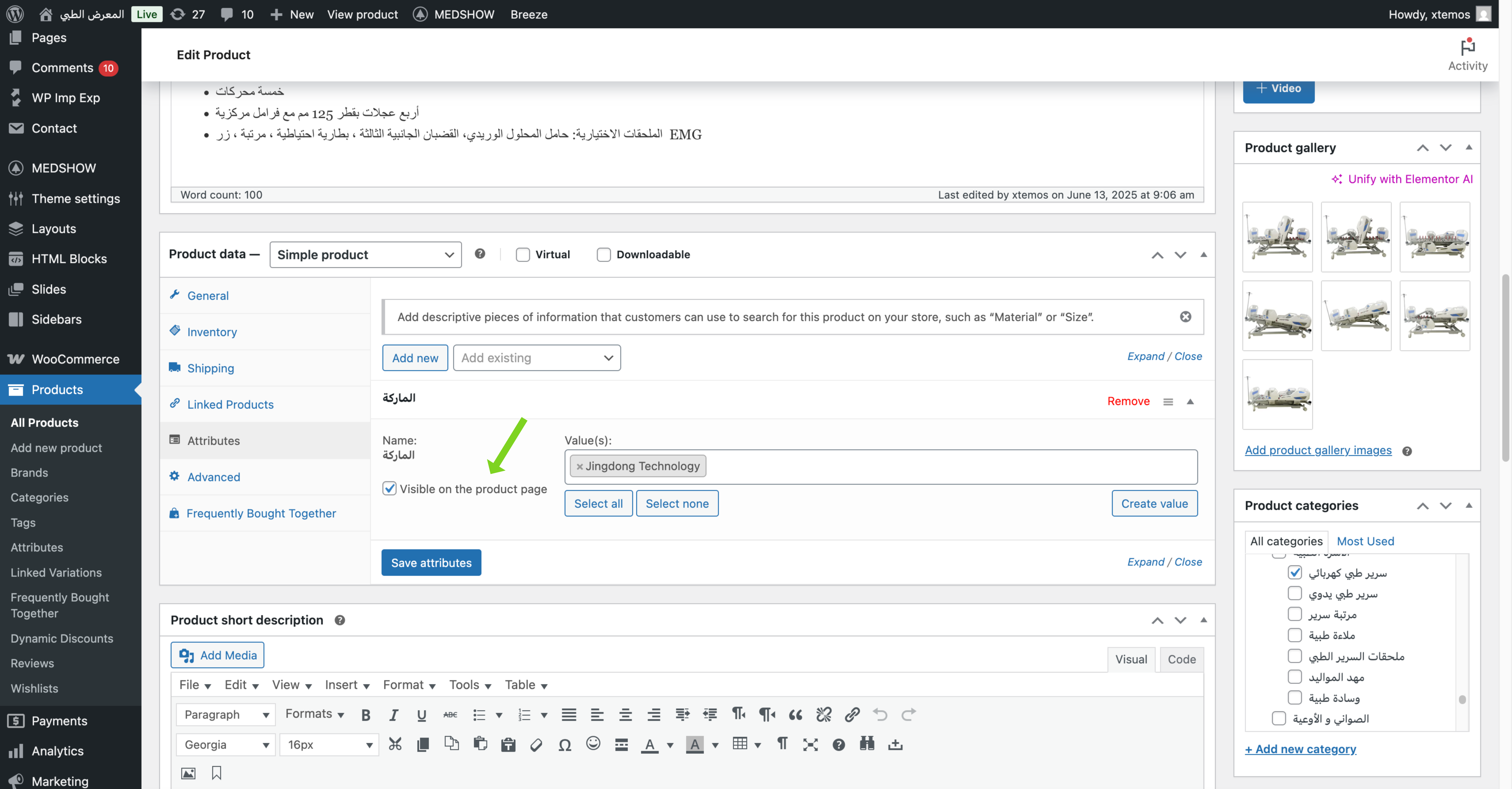Cut selection with scissors icon

click(x=395, y=744)
